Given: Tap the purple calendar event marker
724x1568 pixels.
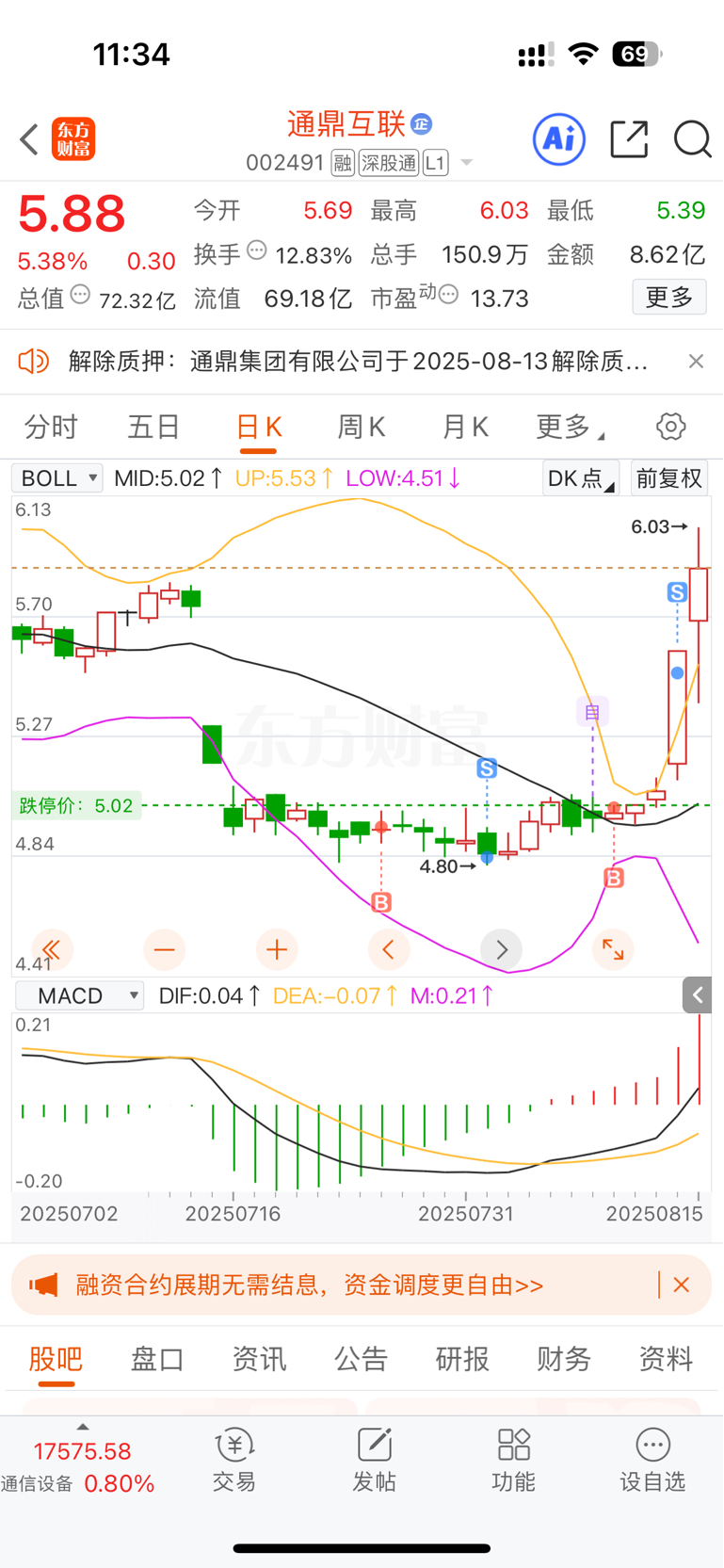Looking at the screenshot, I should tap(592, 712).
